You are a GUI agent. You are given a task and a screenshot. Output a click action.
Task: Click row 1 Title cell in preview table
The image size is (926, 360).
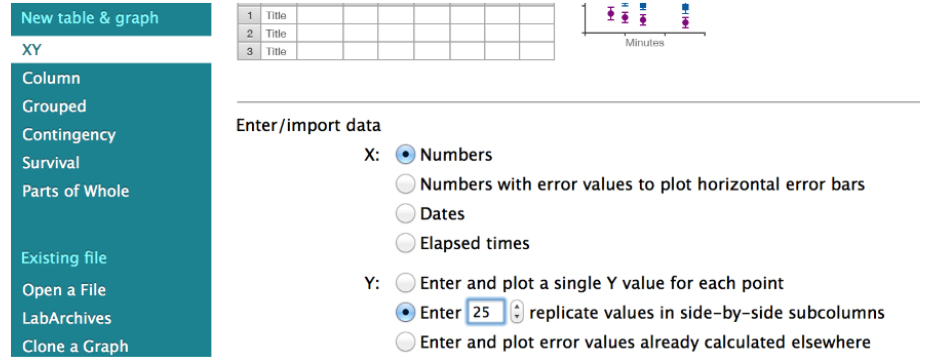[276, 16]
